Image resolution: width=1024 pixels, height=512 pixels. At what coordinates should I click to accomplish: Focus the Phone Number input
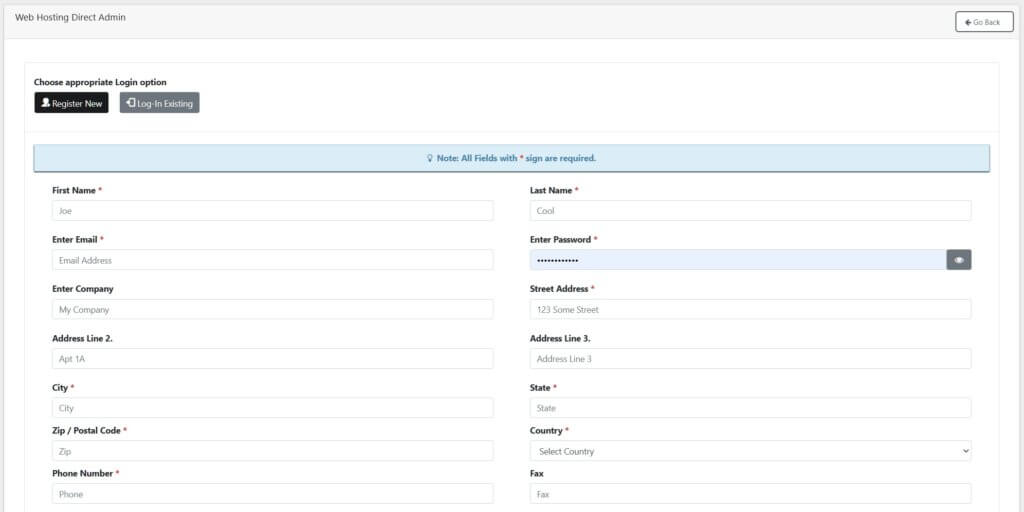click(272, 494)
